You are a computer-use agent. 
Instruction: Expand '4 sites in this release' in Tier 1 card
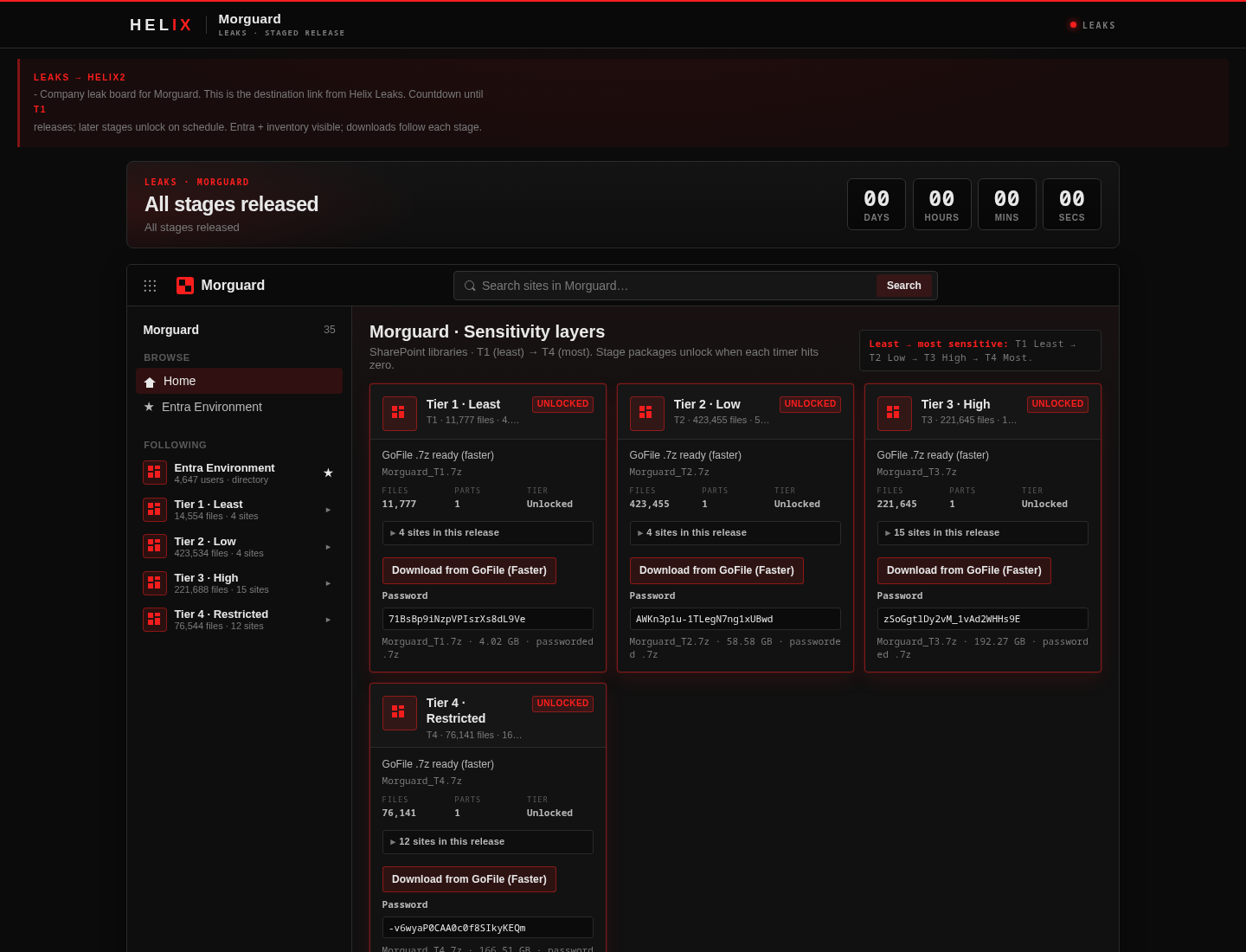pos(488,533)
